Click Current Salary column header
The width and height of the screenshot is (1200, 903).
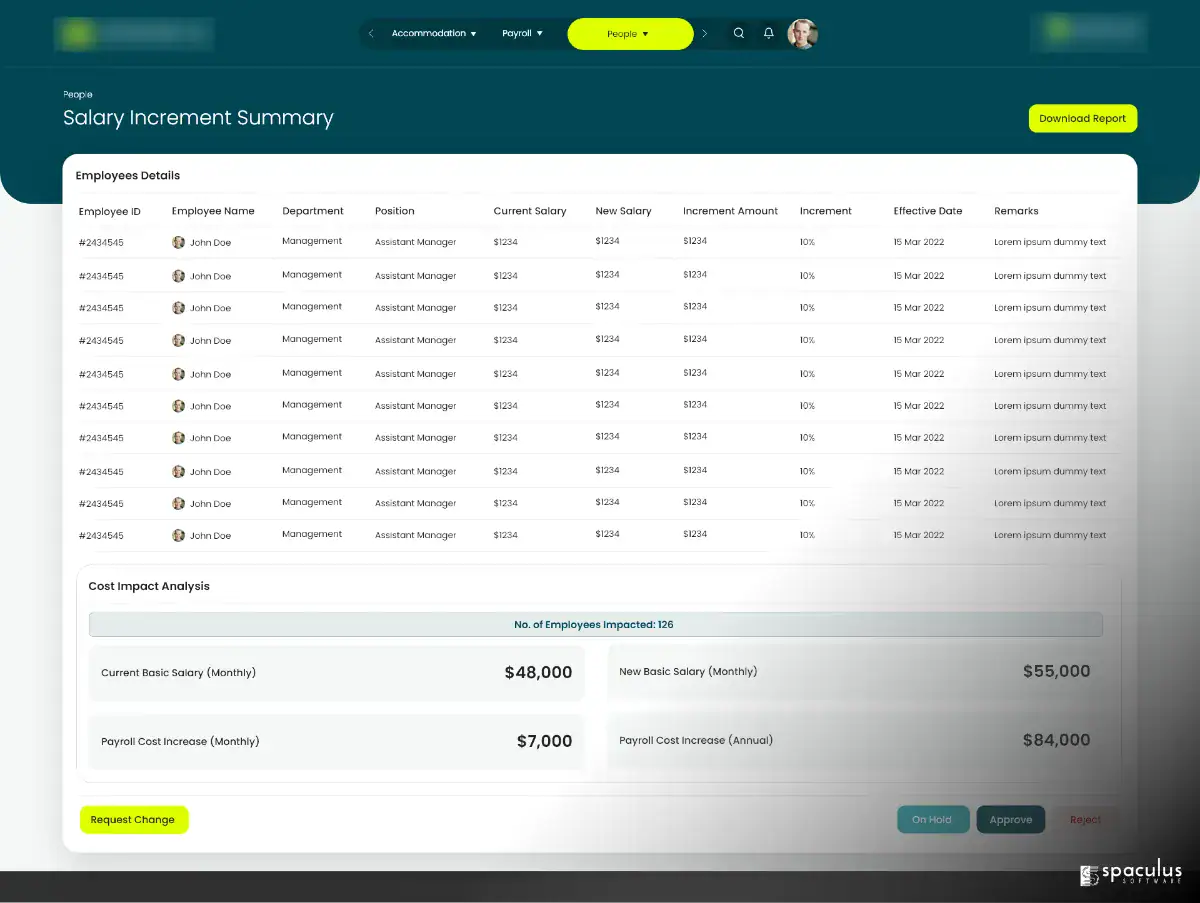coord(530,211)
